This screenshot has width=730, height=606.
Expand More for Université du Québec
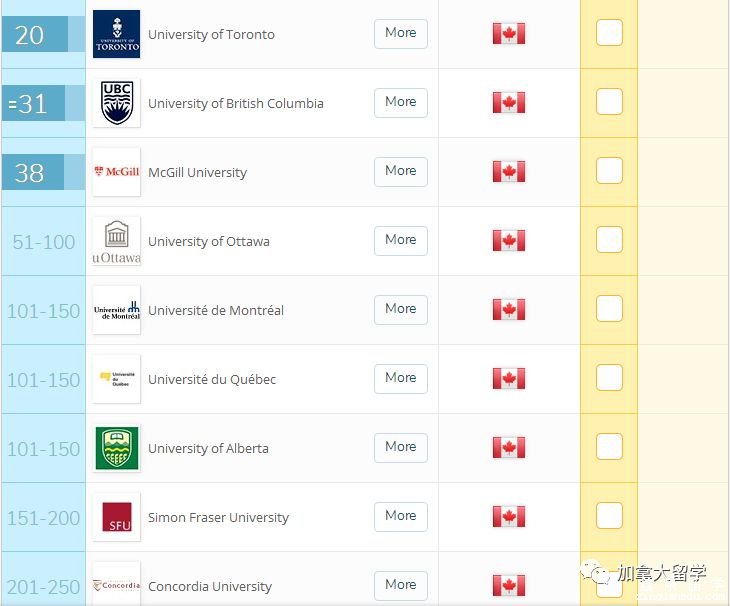(400, 378)
